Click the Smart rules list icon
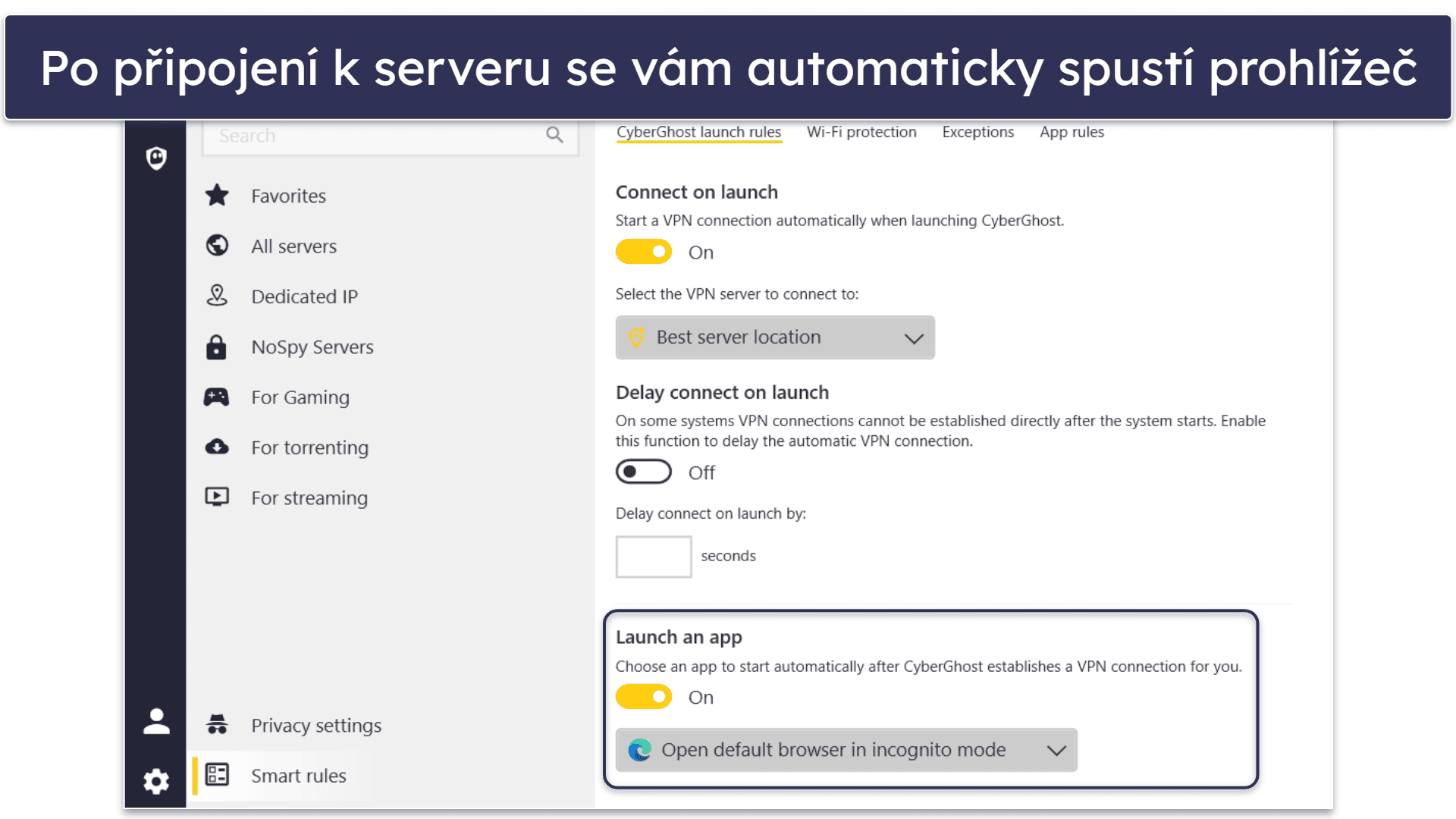 217,774
